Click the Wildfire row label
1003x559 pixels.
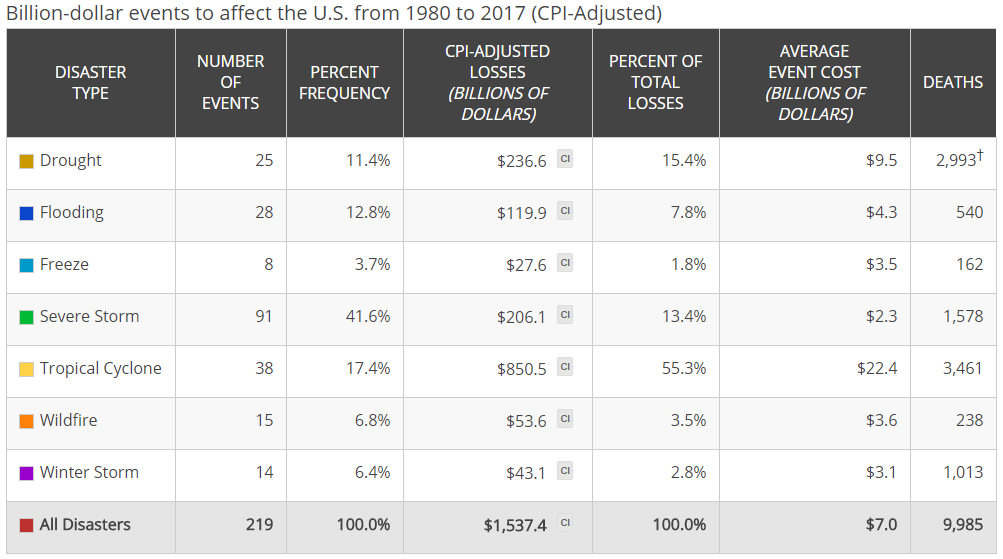(x=68, y=420)
